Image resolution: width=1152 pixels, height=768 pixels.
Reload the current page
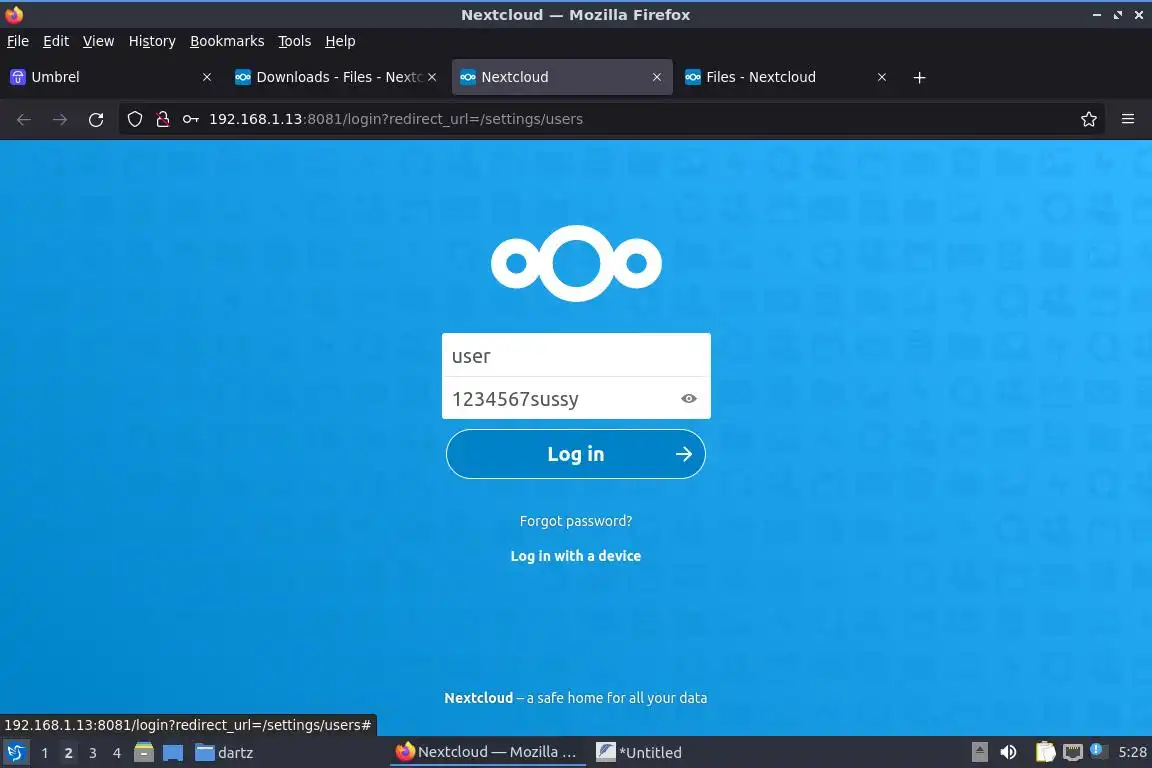coord(96,119)
